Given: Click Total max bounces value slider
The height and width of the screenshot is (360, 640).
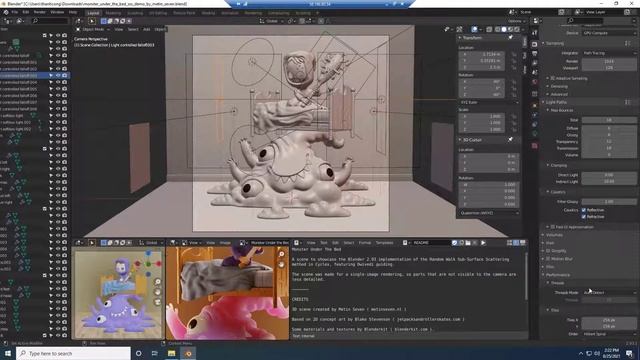Looking at the screenshot, I should click(x=609, y=120).
